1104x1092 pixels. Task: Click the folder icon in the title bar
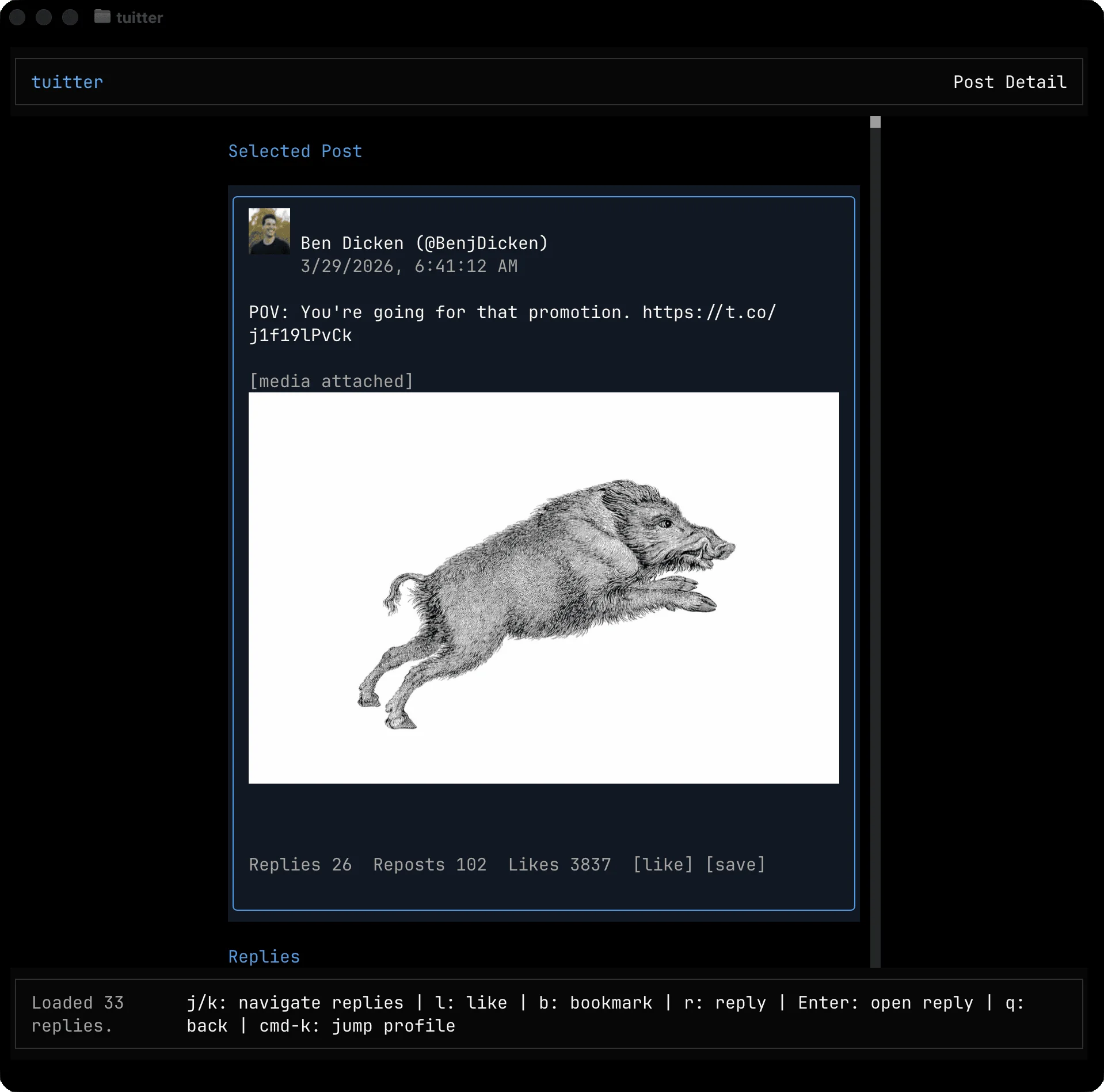coord(102,17)
